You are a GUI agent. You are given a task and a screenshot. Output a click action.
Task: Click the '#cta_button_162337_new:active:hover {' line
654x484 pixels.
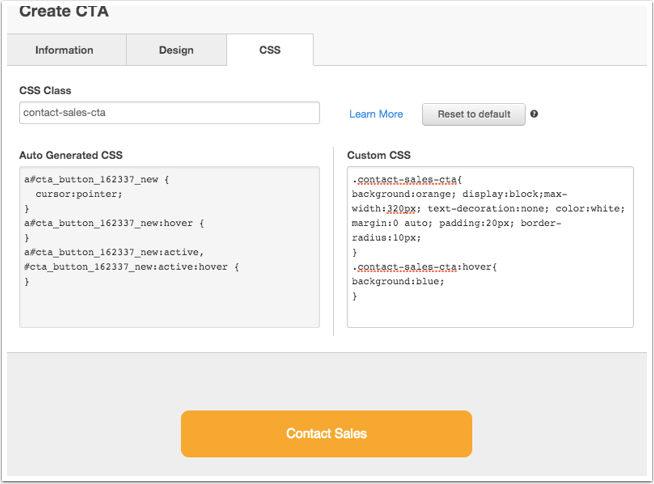click(x=131, y=267)
